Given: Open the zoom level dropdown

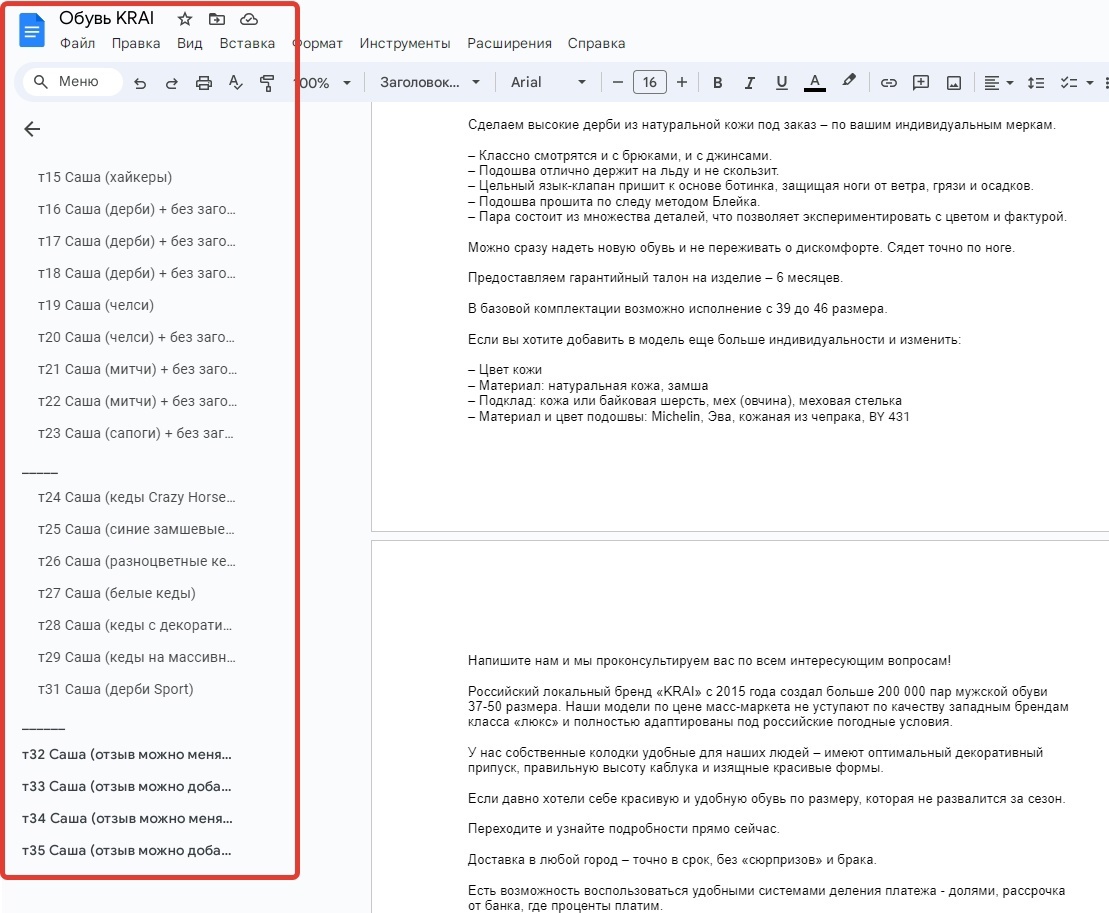Looking at the screenshot, I should 324,83.
